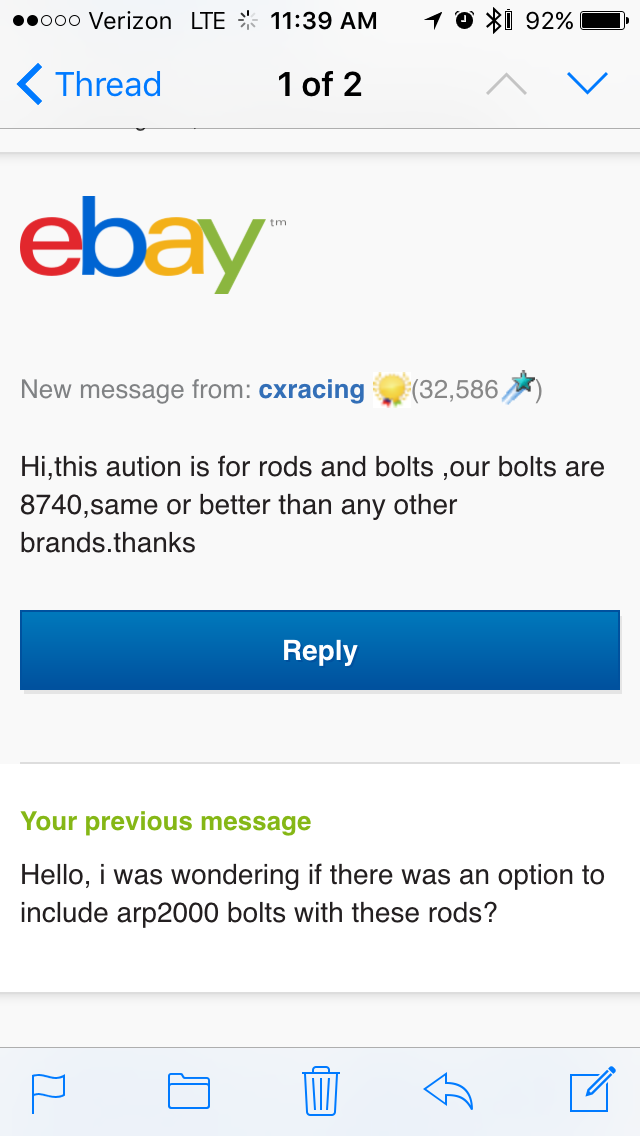Go back to Thread
The image size is (640, 1136).
[90, 85]
